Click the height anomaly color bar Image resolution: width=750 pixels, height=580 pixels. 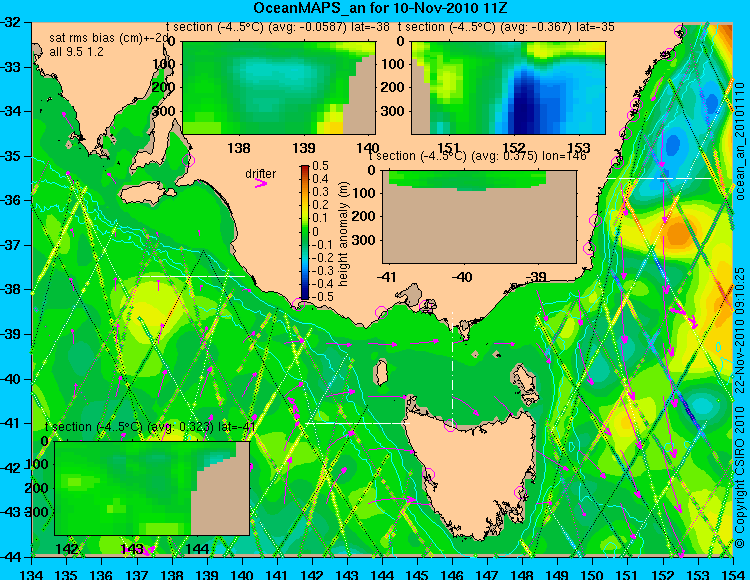(305, 233)
